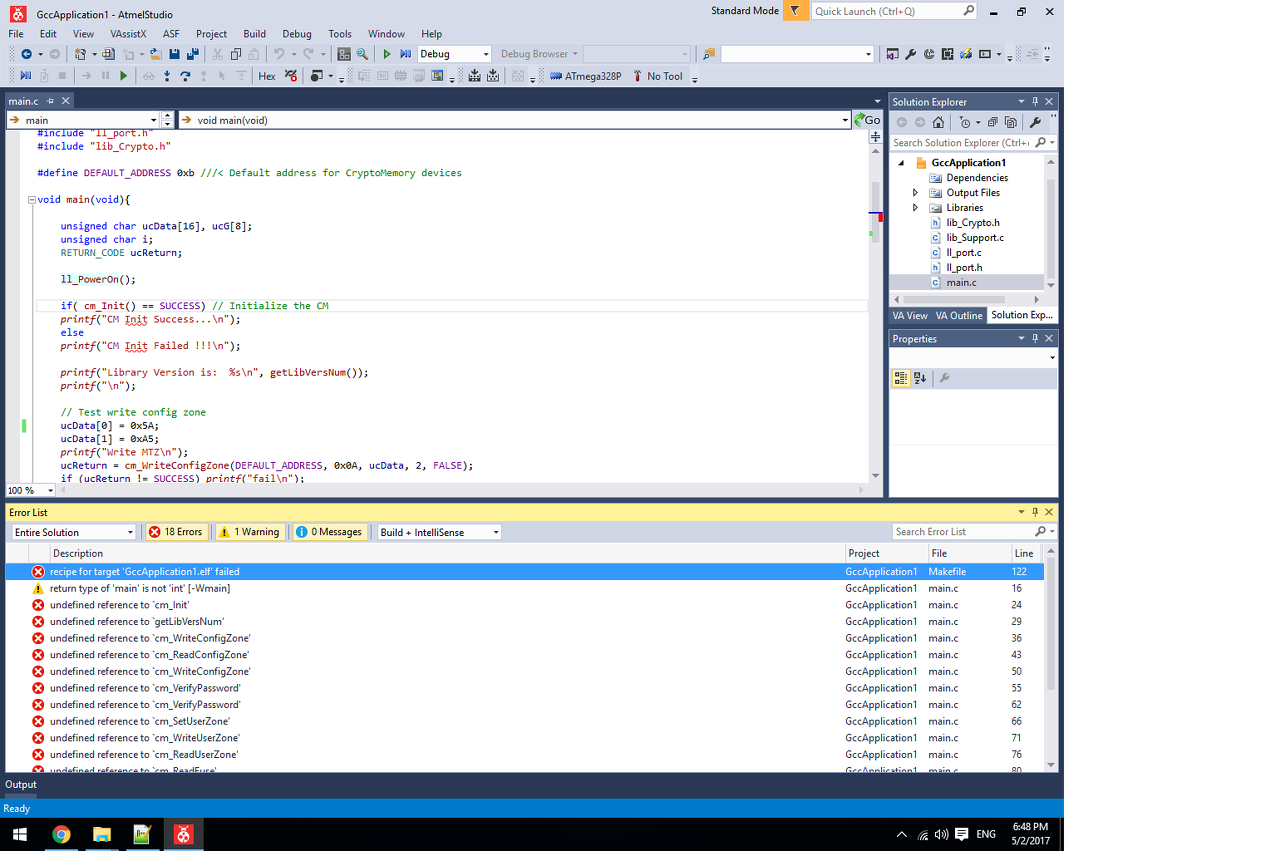
Task: Click the Solution Explorer properties wrench icon
Action: coord(1036,122)
